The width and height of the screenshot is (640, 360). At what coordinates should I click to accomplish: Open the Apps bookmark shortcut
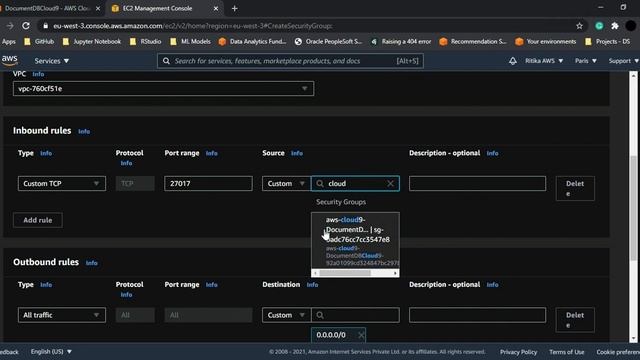8,41
